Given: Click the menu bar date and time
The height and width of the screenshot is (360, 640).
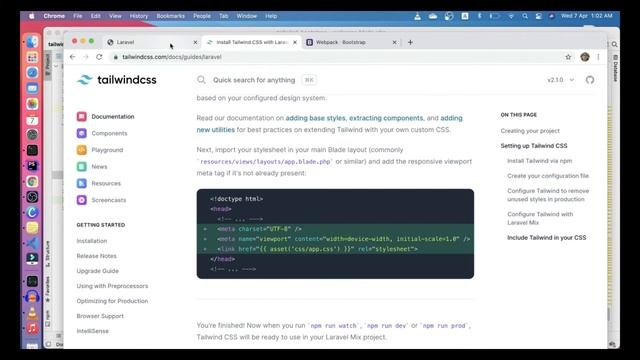Looking at the screenshot, I should click(x=587, y=16).
